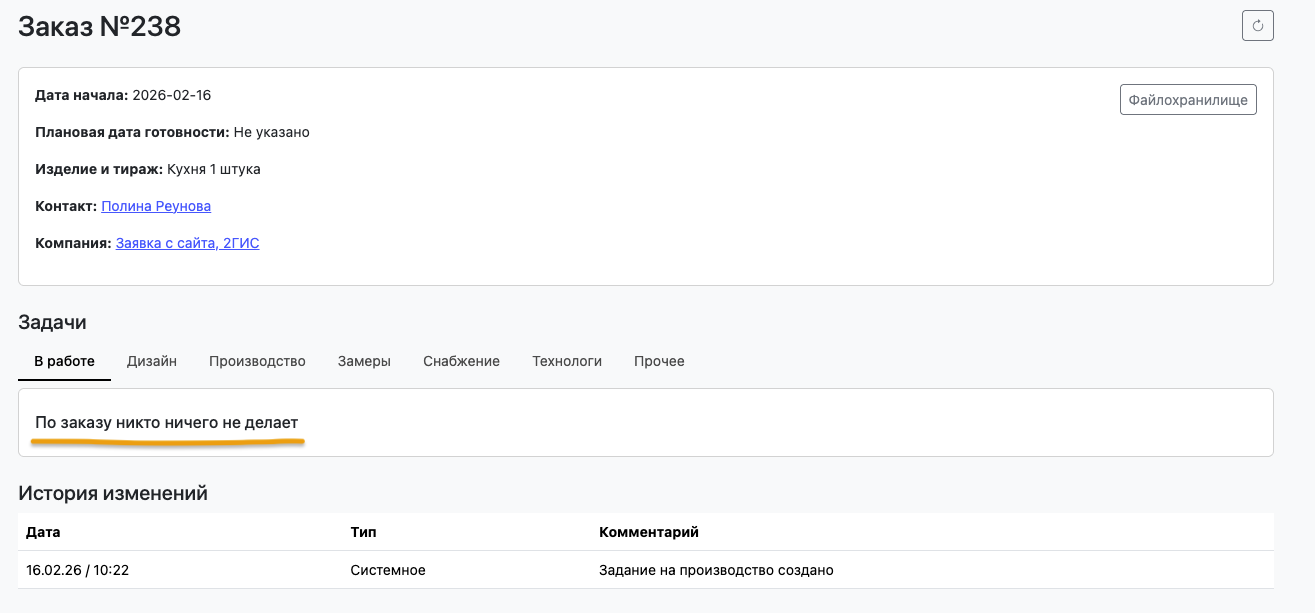1315x613 pixels.
Task: Open the Производство tab
Action: coord(257,361)
